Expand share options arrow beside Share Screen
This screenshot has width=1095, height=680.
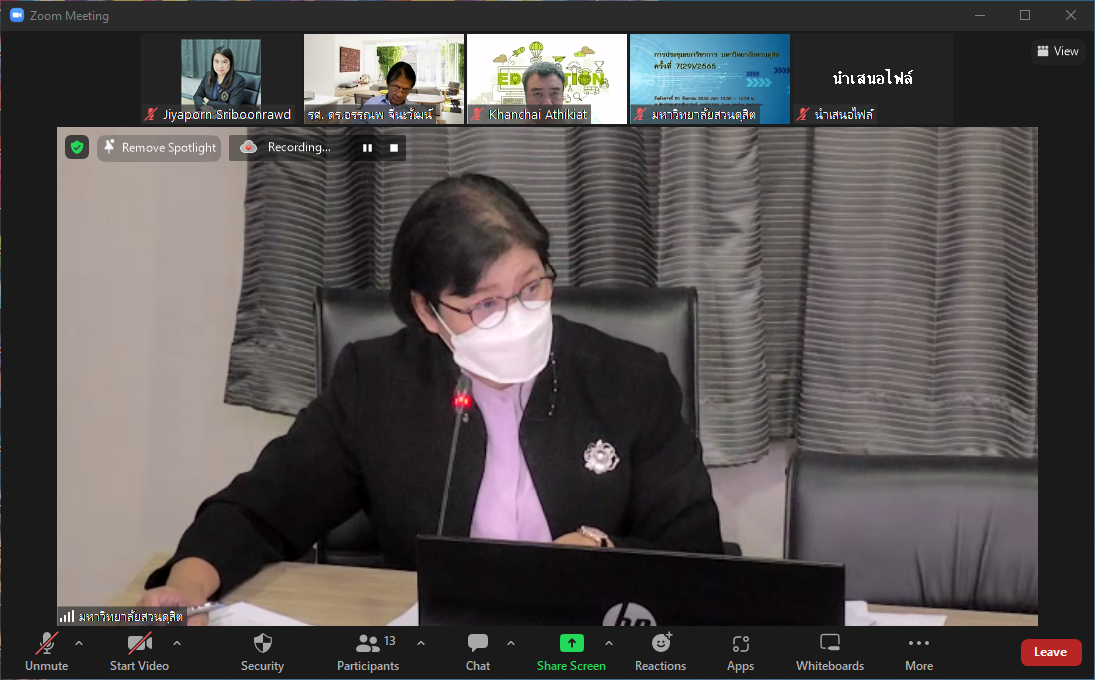pos(609,643)
